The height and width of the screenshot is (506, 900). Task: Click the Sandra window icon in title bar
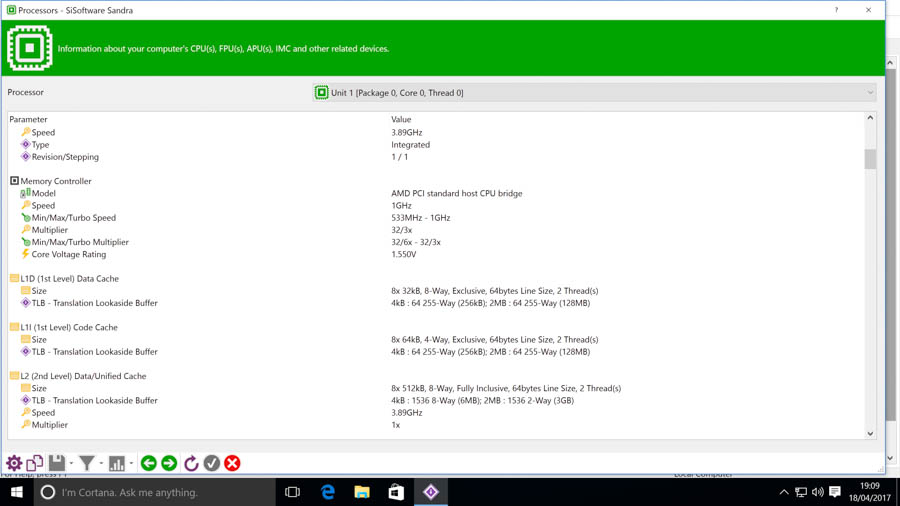pos(11,10)
